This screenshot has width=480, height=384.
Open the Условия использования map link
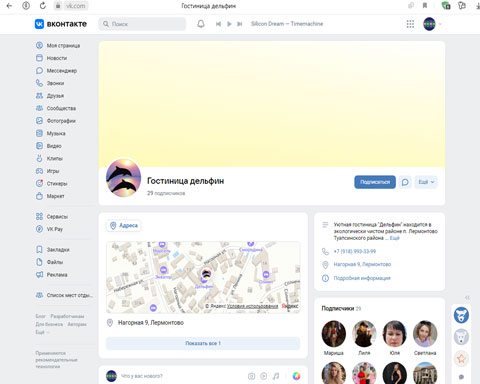[x=252, y=306]
